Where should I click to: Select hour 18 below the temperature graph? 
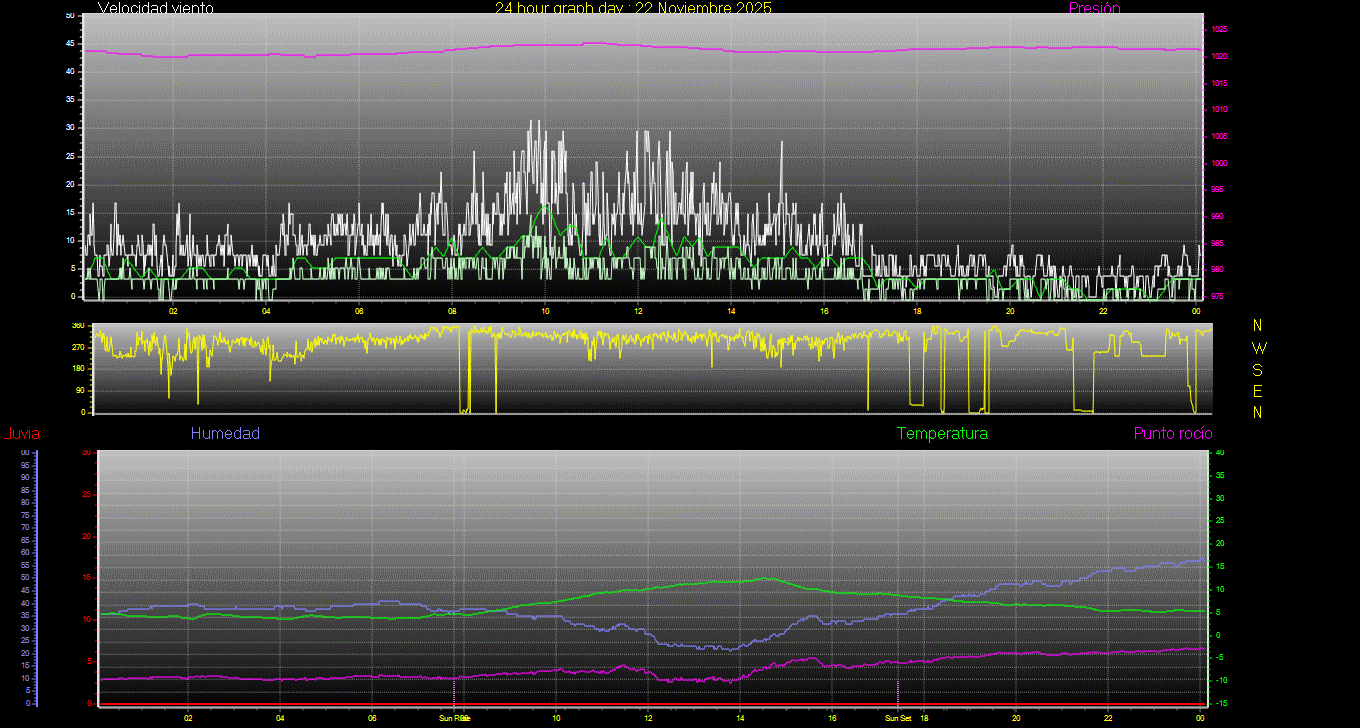(924, 718)
